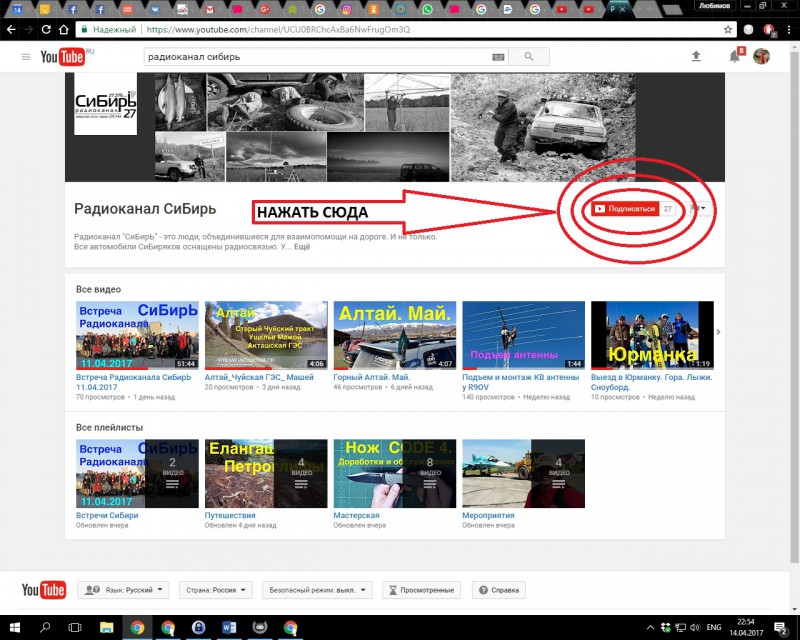Click the Просмотренные history button
This screenshot has width=800, height=640.
421,590
